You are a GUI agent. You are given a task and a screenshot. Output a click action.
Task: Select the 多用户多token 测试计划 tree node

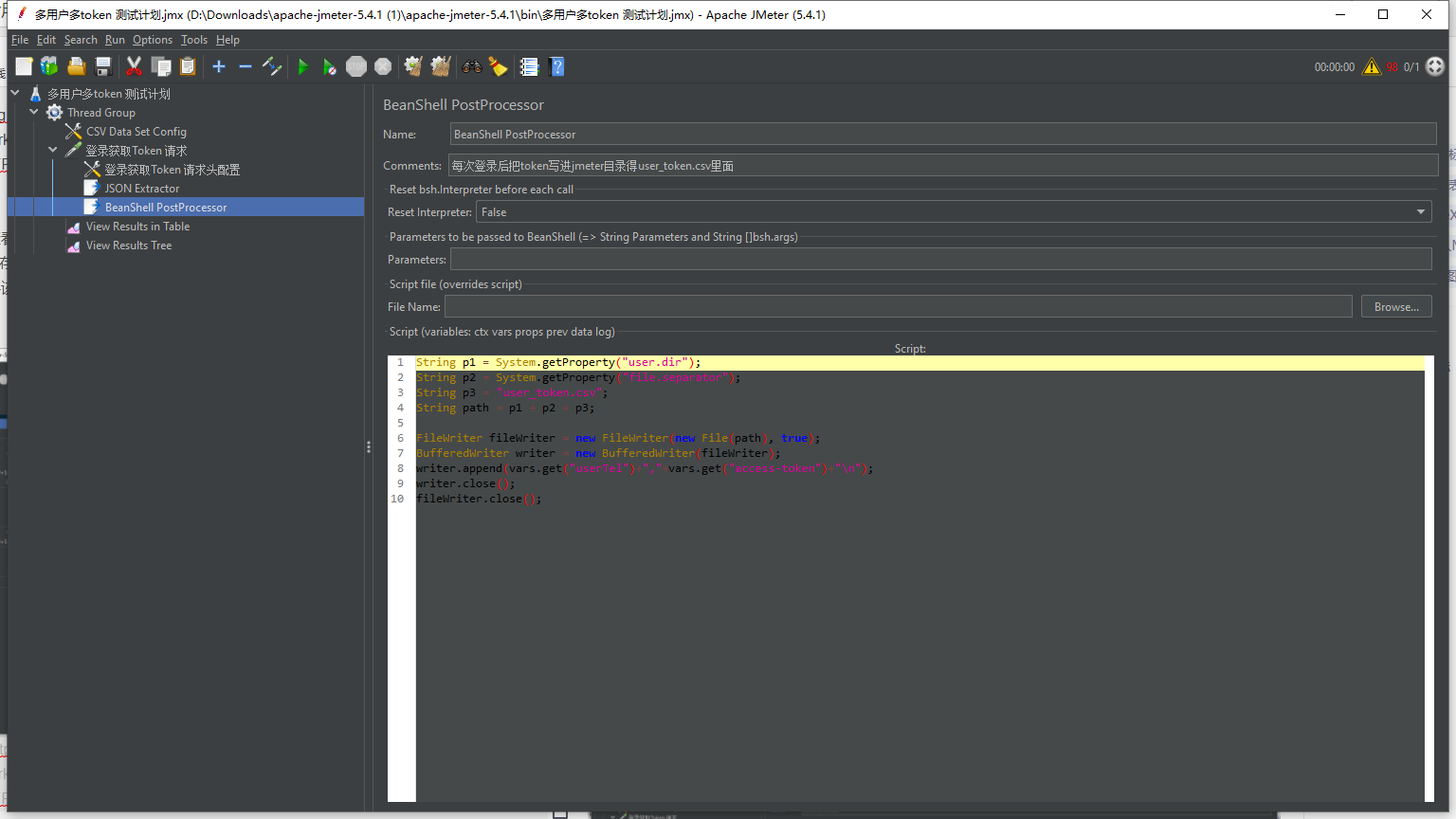click(109, 94)
